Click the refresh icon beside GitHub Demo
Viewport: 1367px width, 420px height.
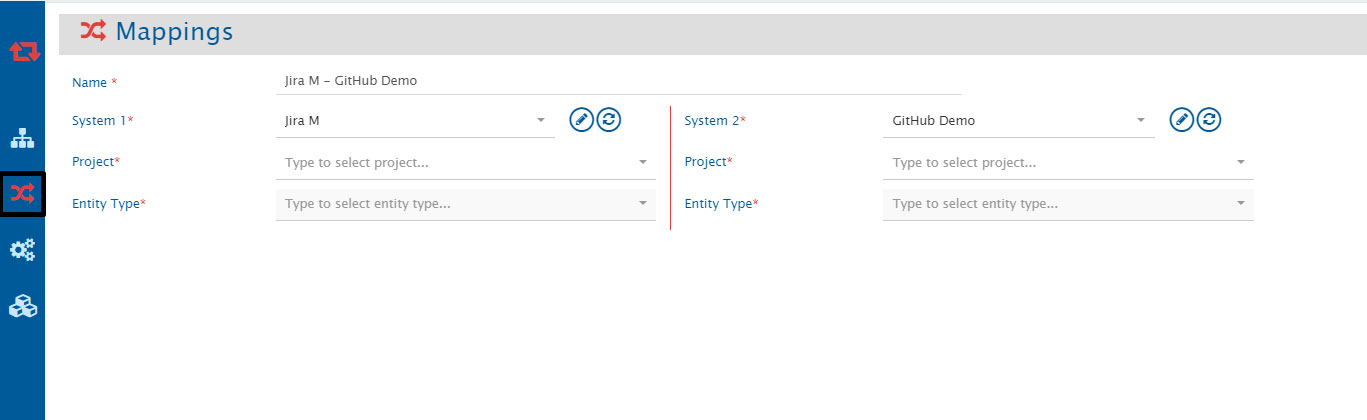[x=1209, y=120]
